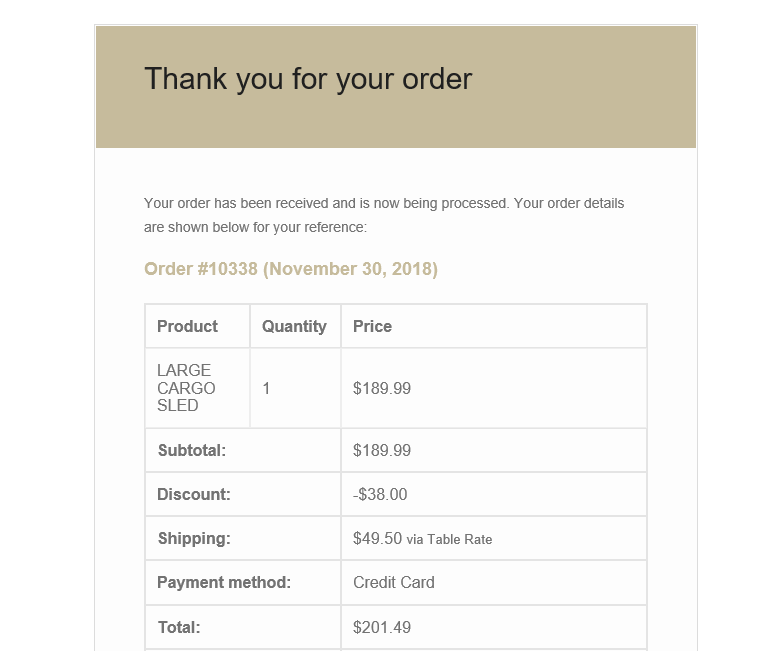Click the 'Thank you for your order' heading
This screenshot has width=775, height=651.
click(308, 79)
